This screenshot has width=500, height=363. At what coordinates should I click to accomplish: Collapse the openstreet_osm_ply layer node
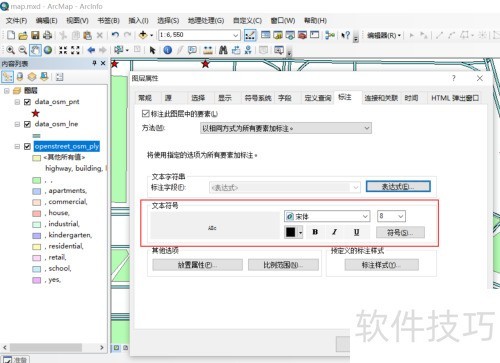[17, 147]
